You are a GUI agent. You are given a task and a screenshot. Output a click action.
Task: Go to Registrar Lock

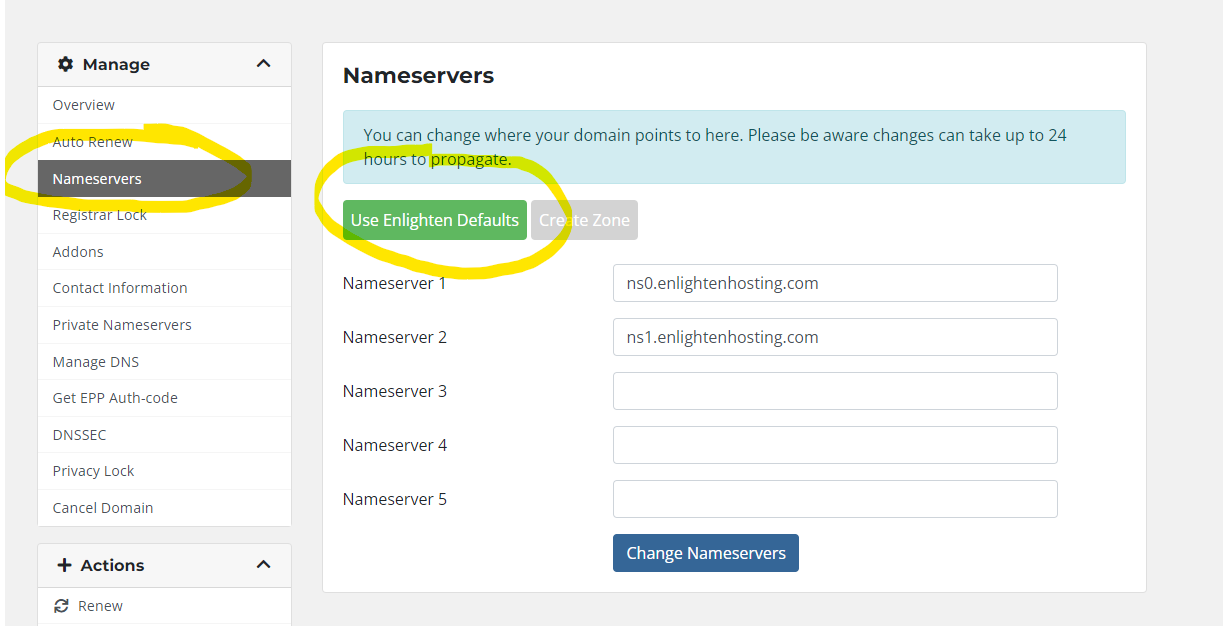pos(165,215)
